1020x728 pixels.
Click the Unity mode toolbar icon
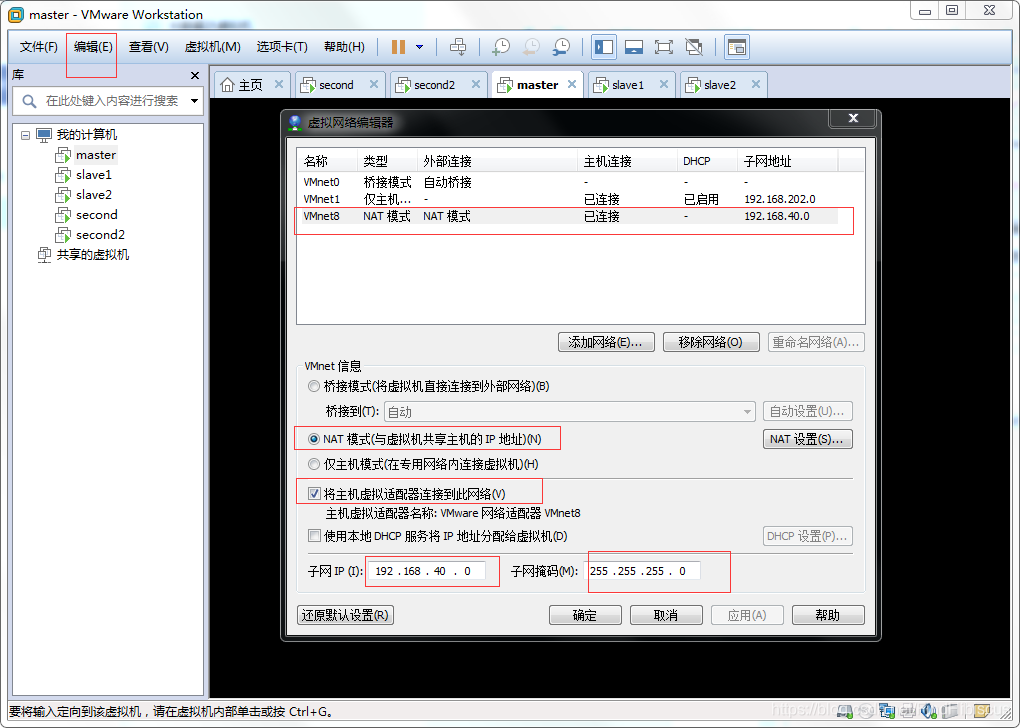(694, 47)
